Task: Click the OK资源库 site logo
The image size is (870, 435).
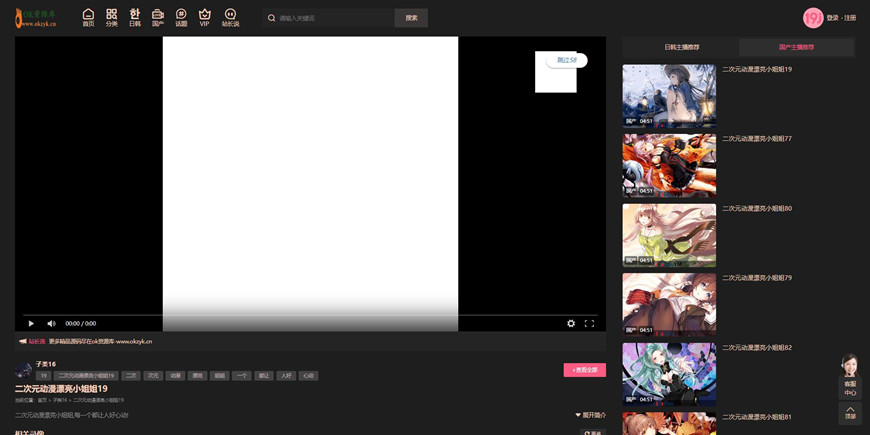Action: coord(36,18)
